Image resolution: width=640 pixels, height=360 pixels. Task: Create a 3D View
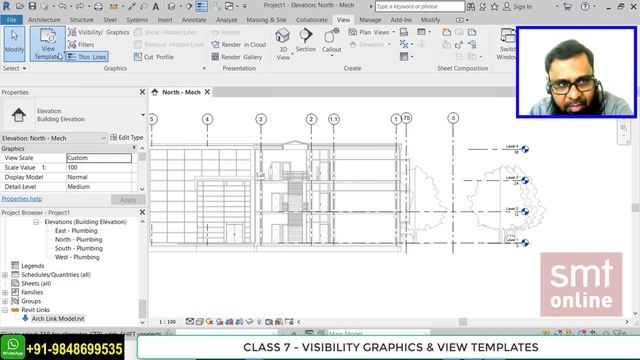click(x=282, y=44)
